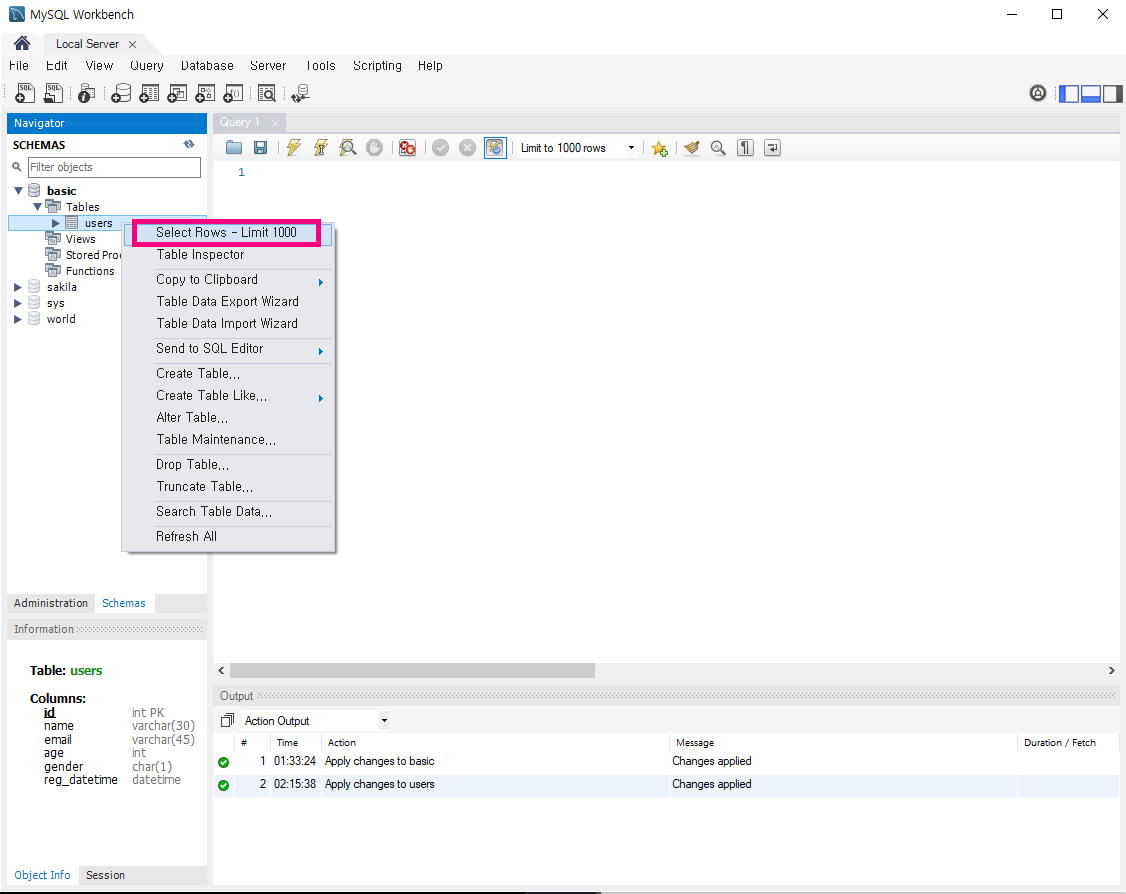Execute the statement under cursor icon
Screen dimensions: 1126x894
click(321, 148)
